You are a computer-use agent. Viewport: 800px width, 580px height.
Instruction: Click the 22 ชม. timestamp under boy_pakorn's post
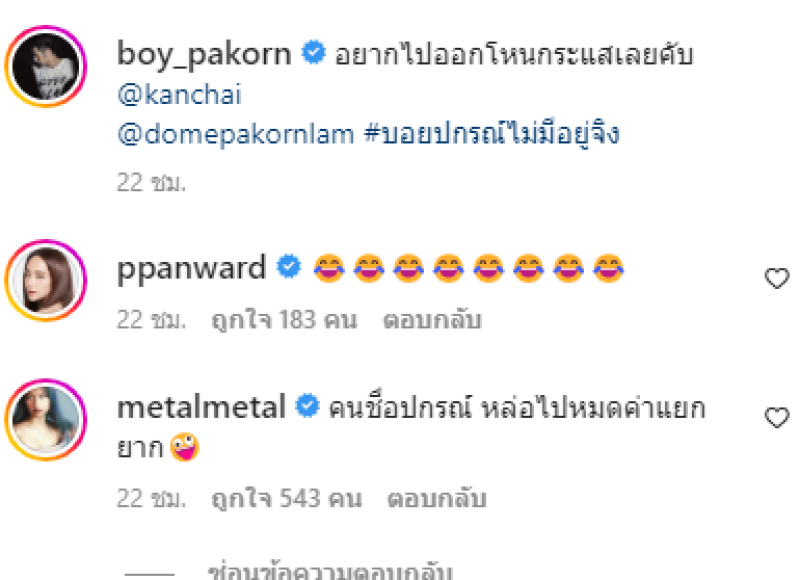[152, 183]
